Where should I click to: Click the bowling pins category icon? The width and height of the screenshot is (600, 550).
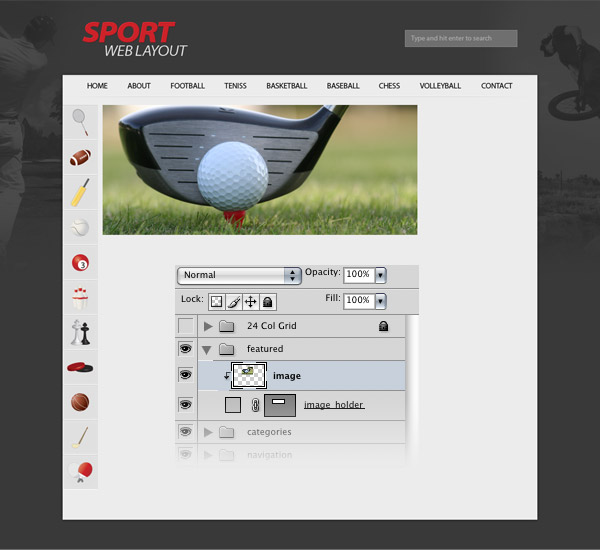tap(80, 297)
